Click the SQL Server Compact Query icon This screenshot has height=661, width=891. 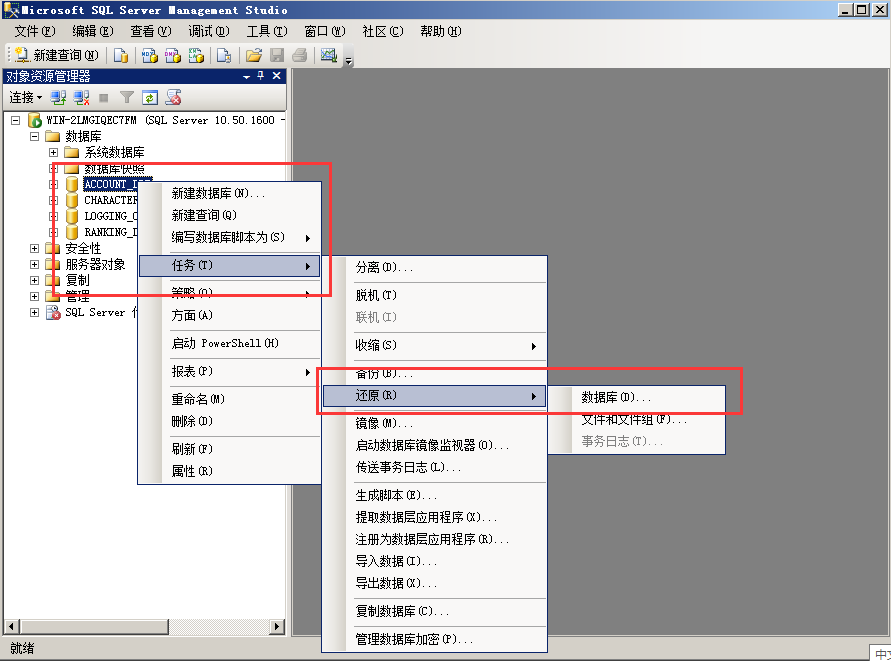click(224, 55)
